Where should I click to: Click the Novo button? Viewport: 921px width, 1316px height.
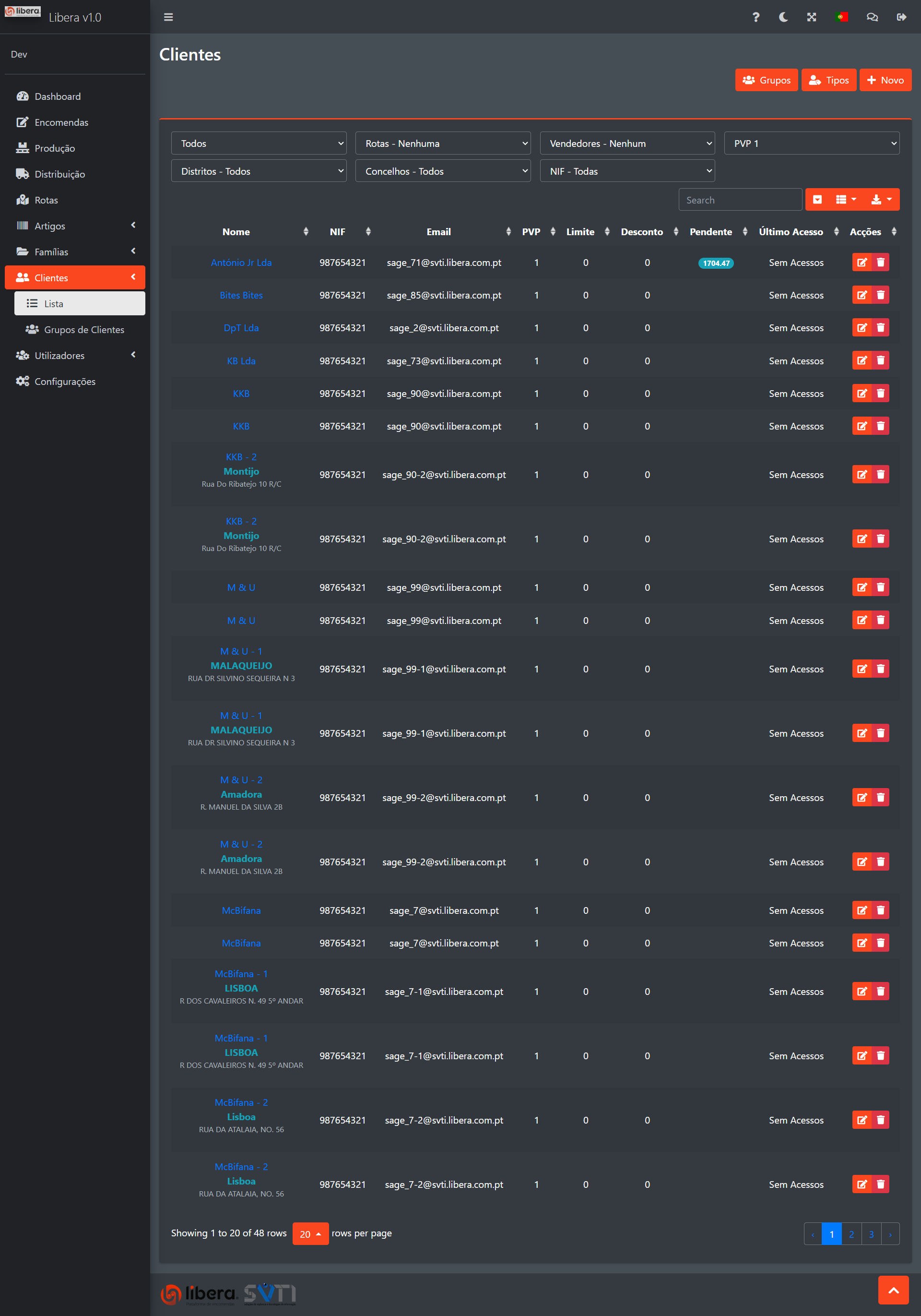click(x=885, y=80)
